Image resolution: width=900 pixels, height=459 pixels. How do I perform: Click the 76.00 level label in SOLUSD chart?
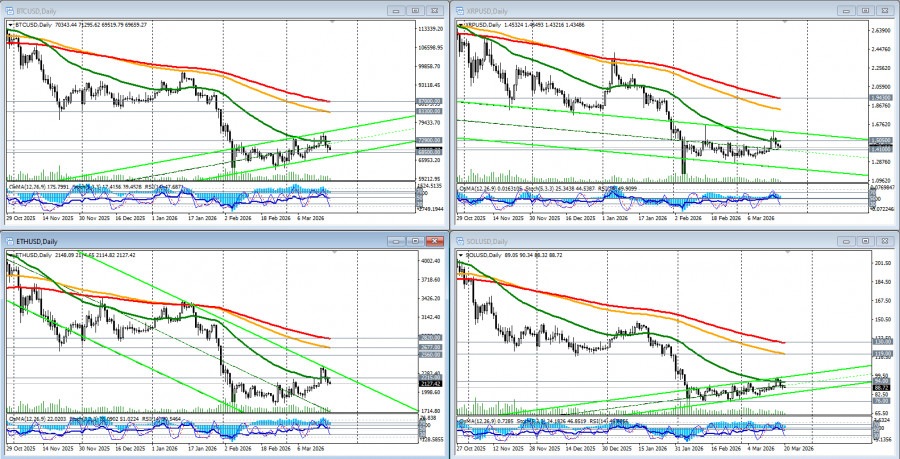tap(881, 401)
